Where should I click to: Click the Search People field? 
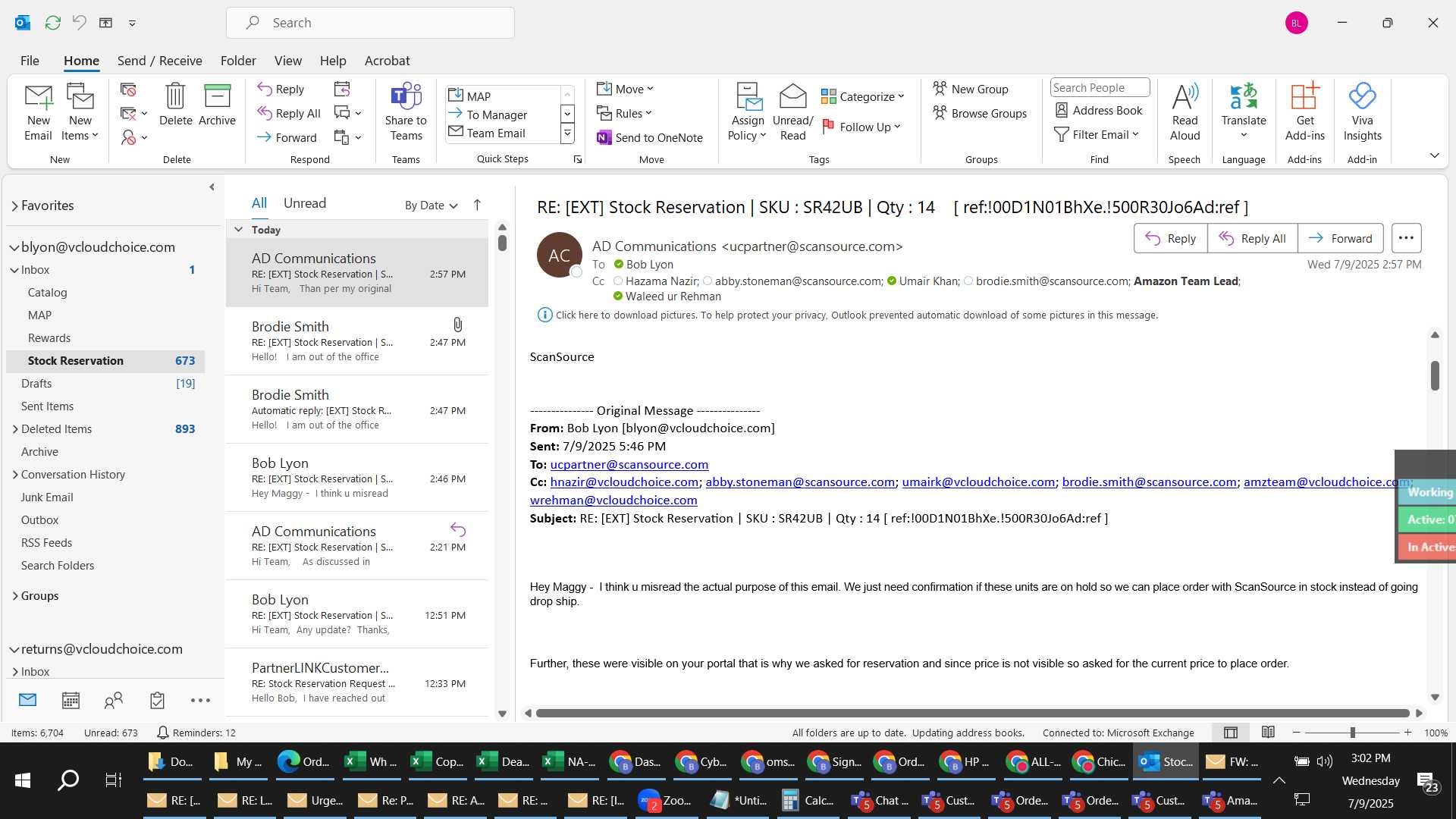click(1100, 88)
